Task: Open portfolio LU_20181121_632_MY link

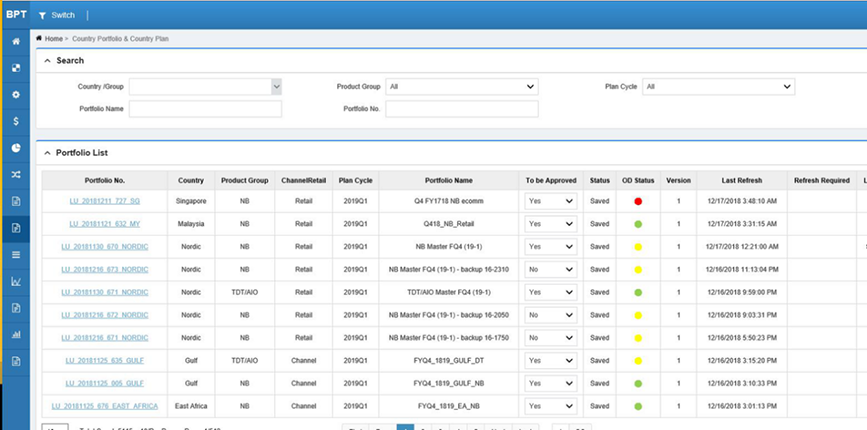Action: point(105,224)
